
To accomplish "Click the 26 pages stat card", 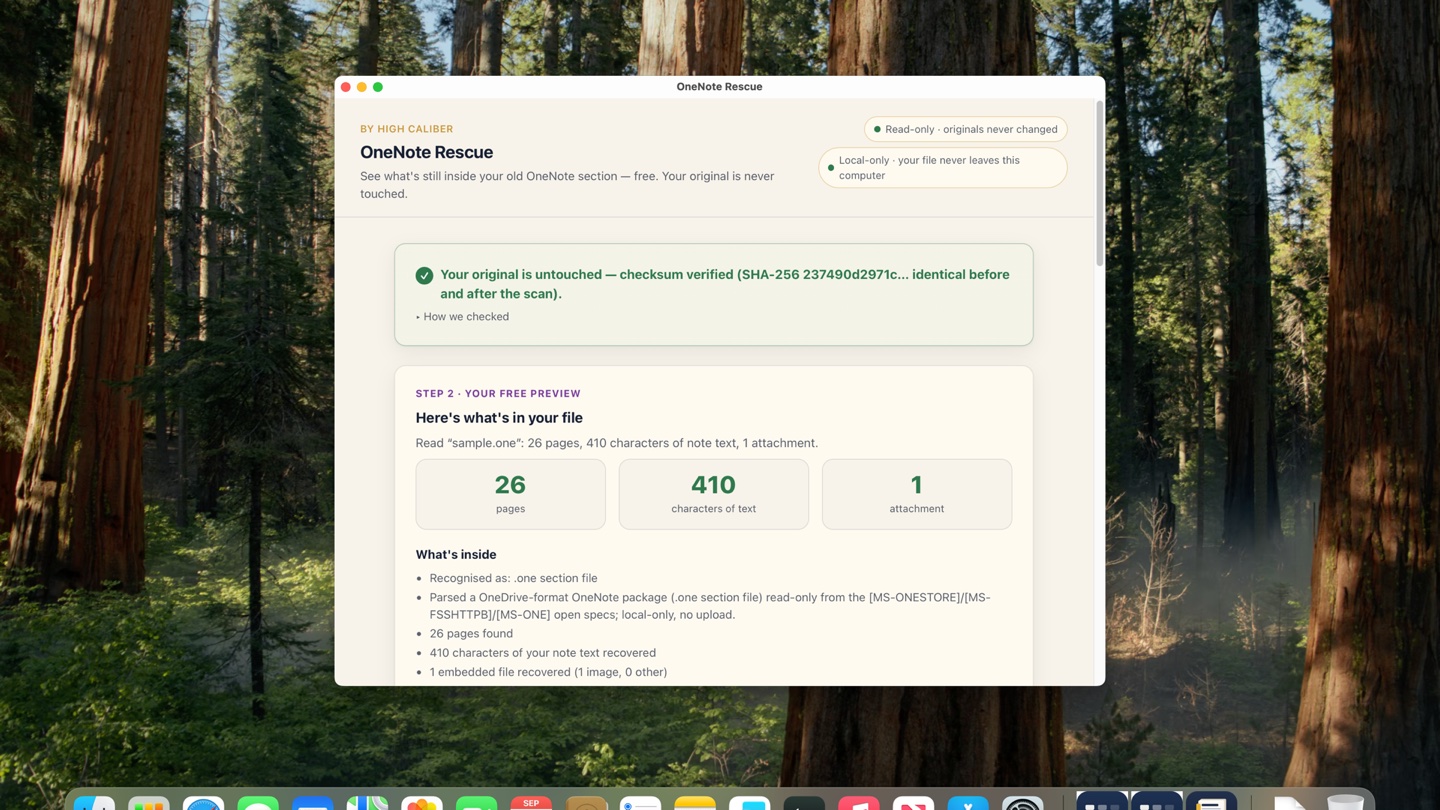I will tap(510, 494).
